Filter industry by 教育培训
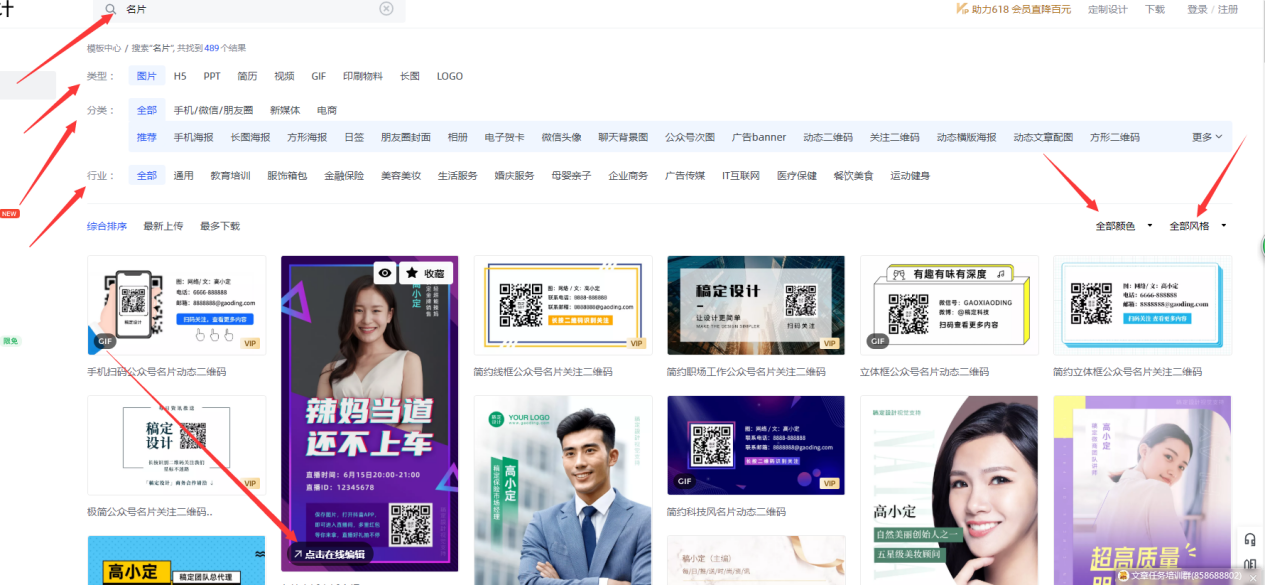The image size is (1265, 585). [230, 176]
